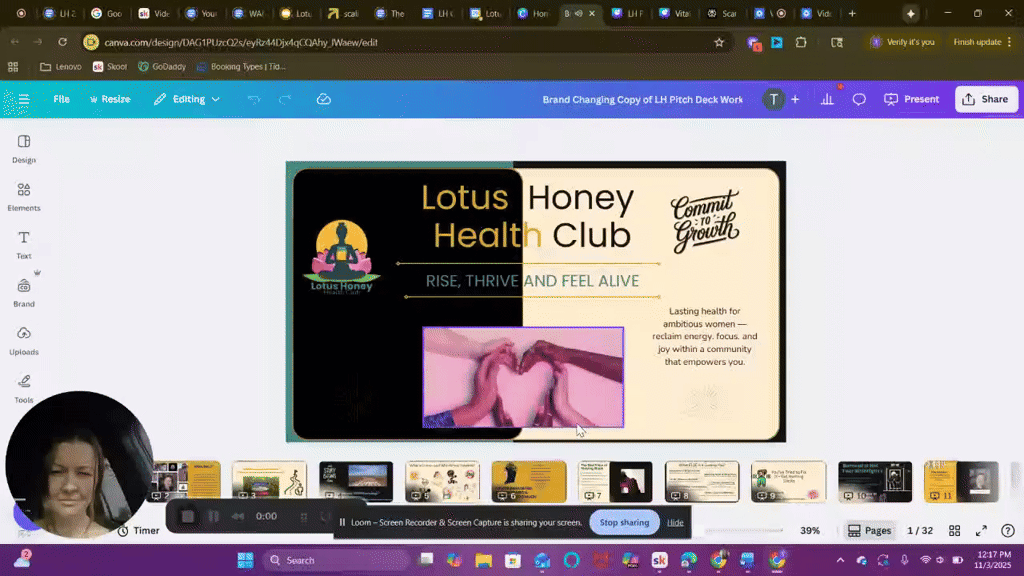Reload the browser page
Image resolution: width=1024 pixels, height=576 pixels.
click(x=63, y=42)
